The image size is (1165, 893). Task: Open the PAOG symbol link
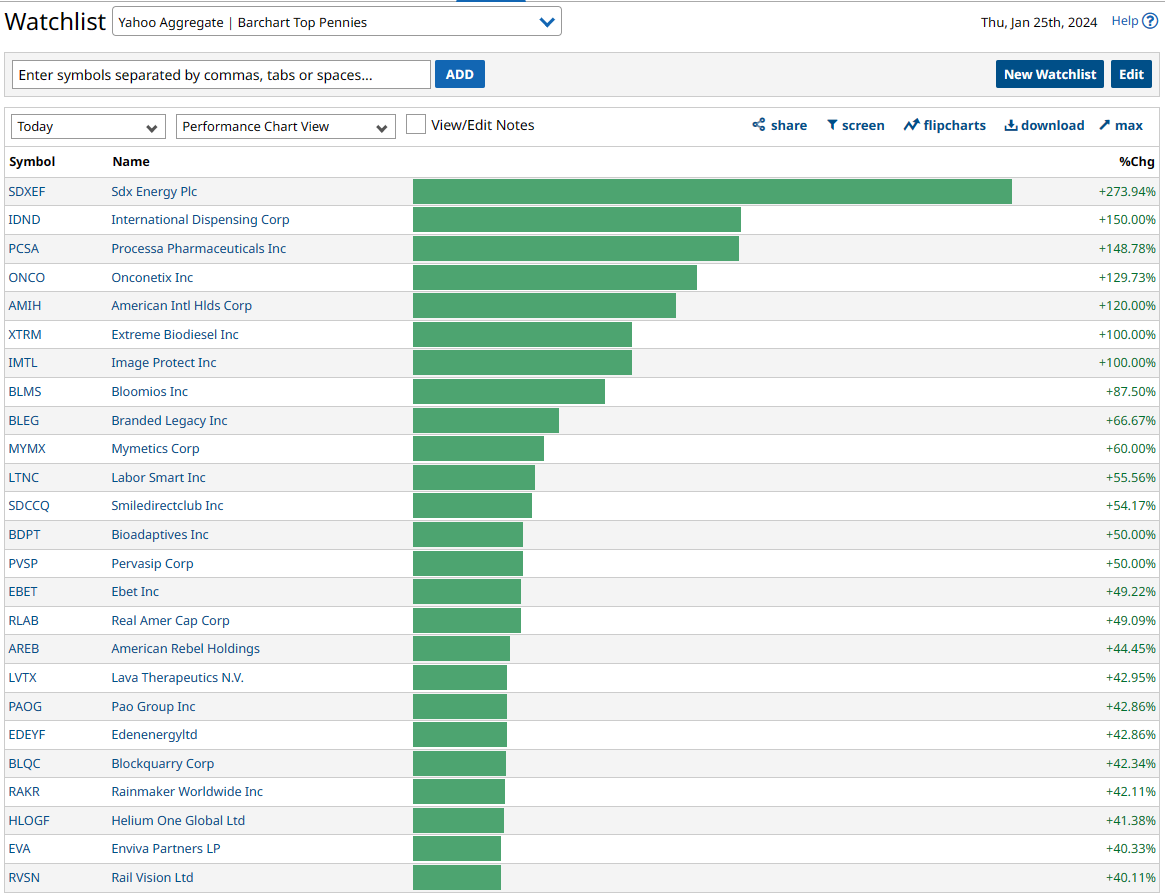click(x=25, y=708)
